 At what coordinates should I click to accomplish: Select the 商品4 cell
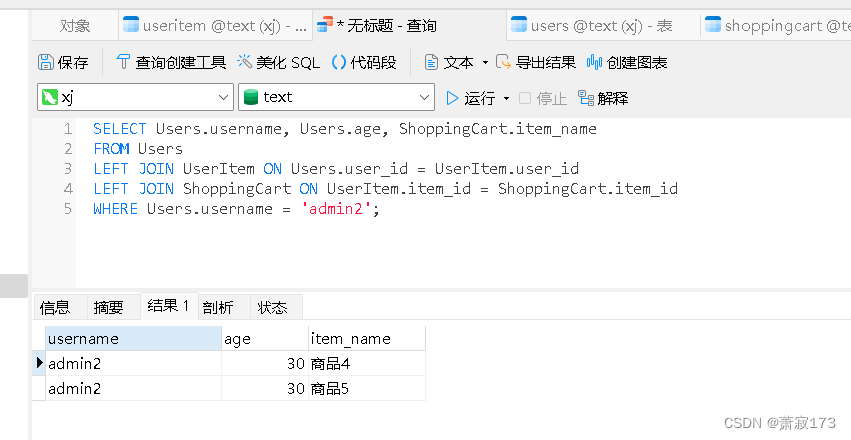[367, 364]
